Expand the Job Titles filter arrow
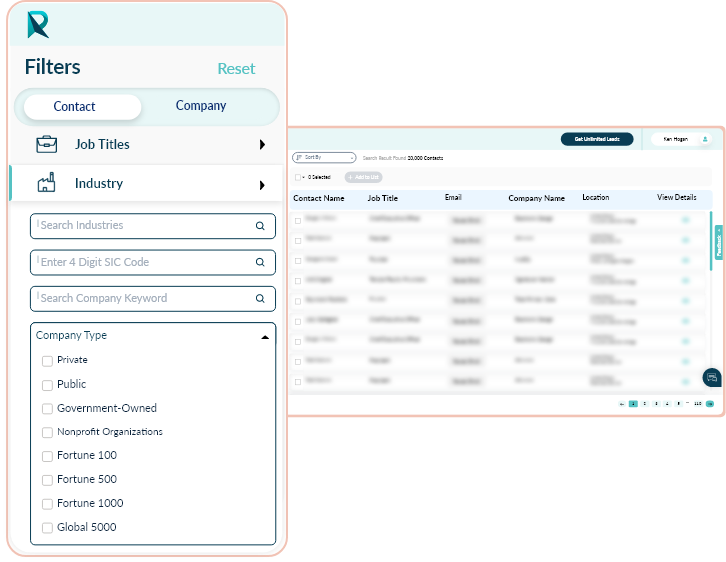The width and height of the screenshot is (726, 562). (x=262, y=145)
